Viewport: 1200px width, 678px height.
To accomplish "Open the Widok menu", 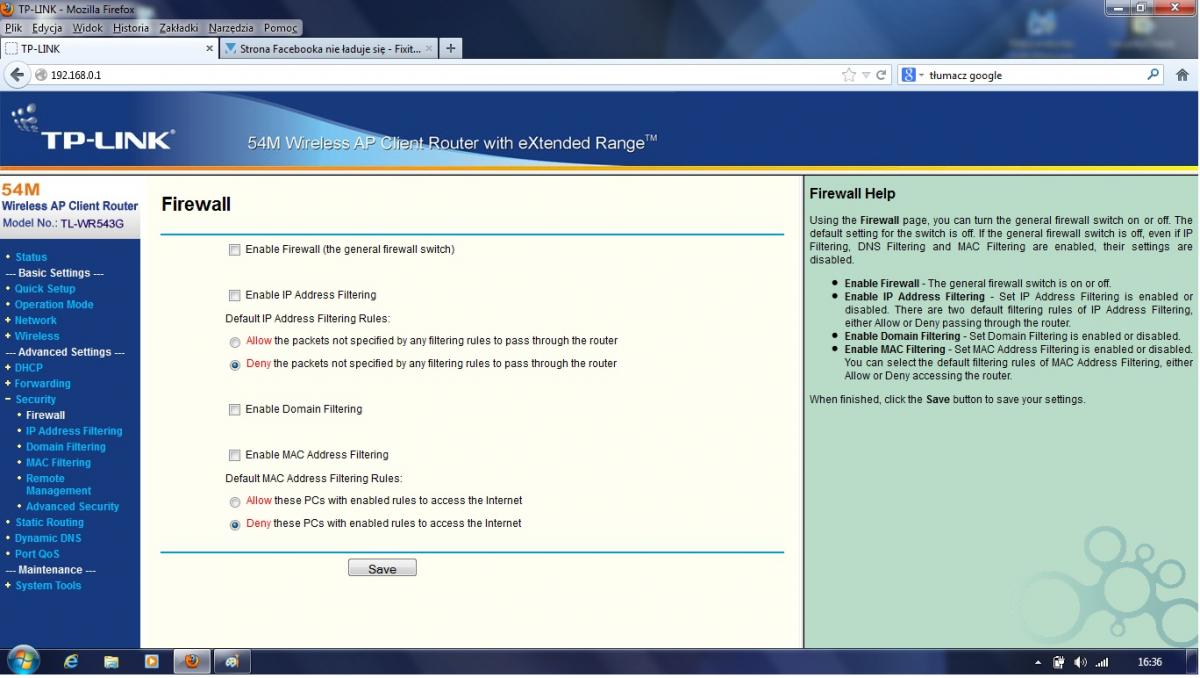I will point(88,28).
